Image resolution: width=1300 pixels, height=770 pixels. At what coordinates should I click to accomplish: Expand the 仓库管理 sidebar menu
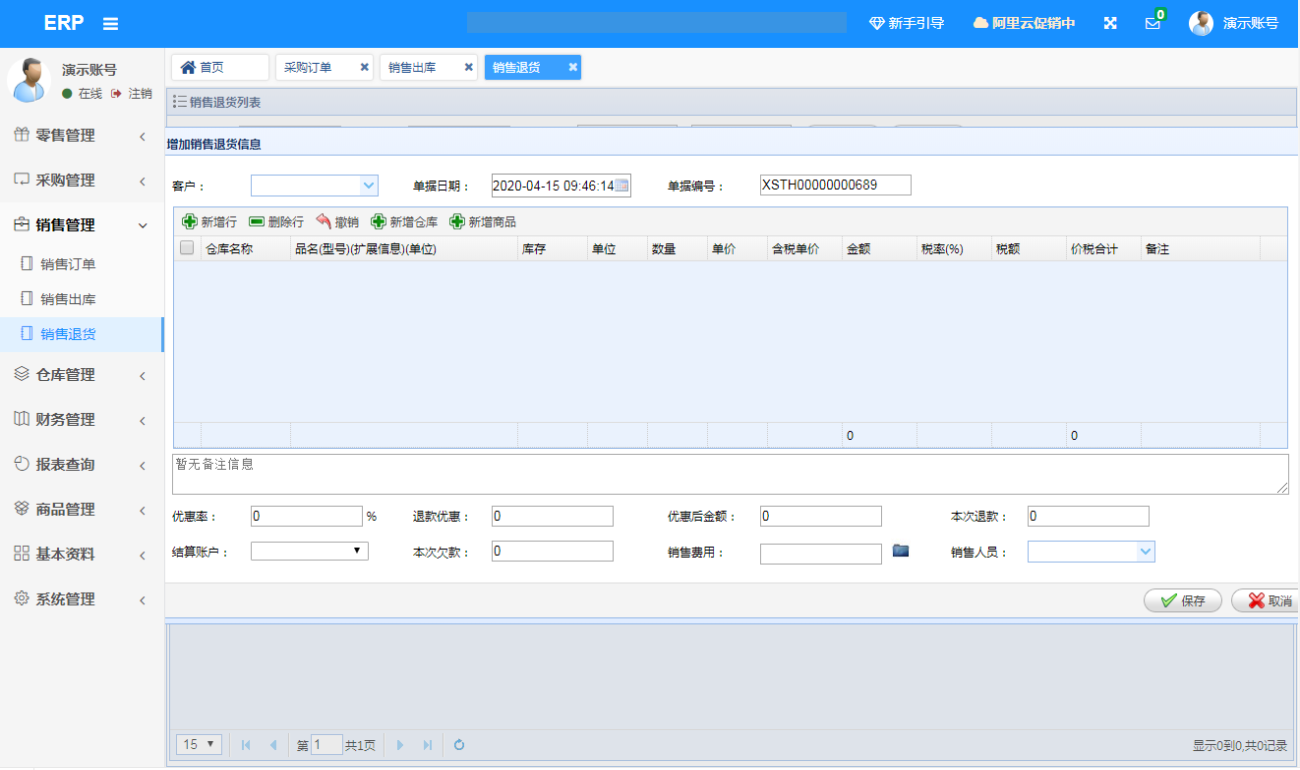[82, 374]
